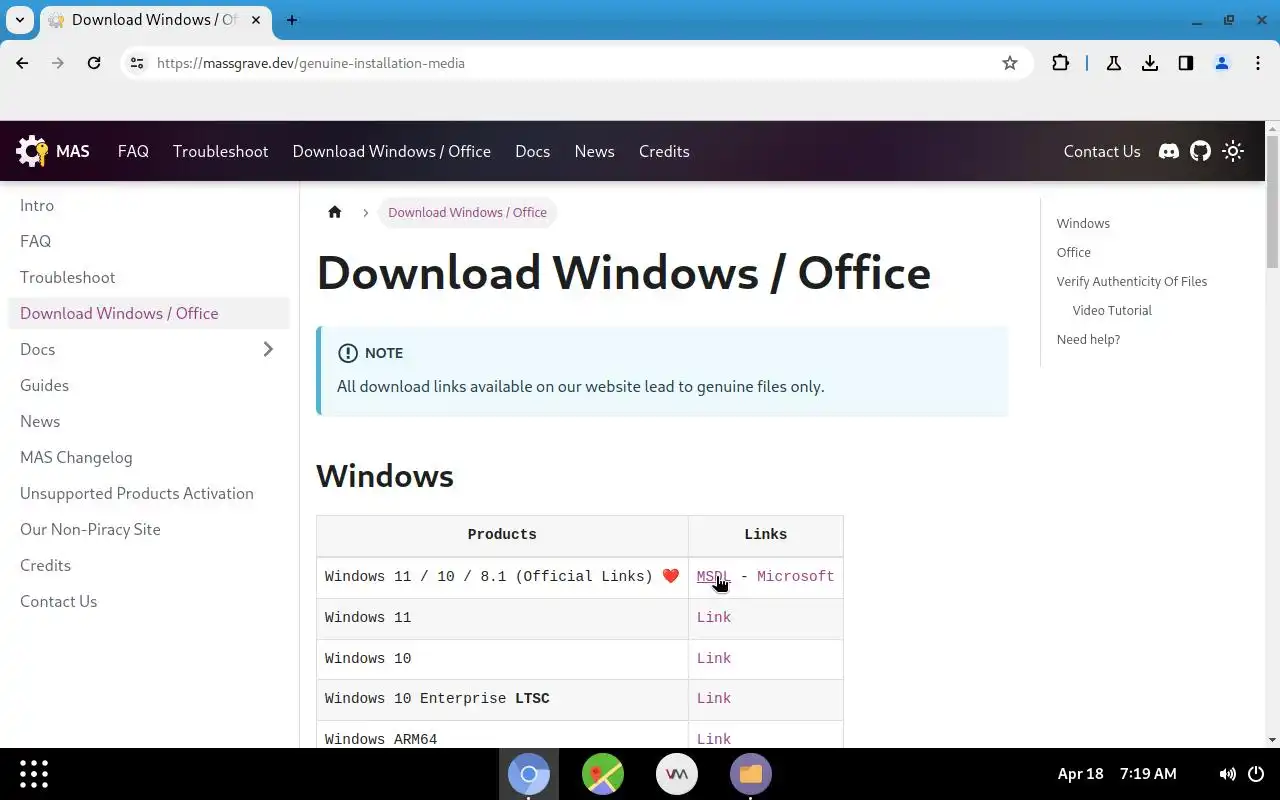Open the Windows 10 row Link
The image size is (1280, 800).
click(714, 658)
